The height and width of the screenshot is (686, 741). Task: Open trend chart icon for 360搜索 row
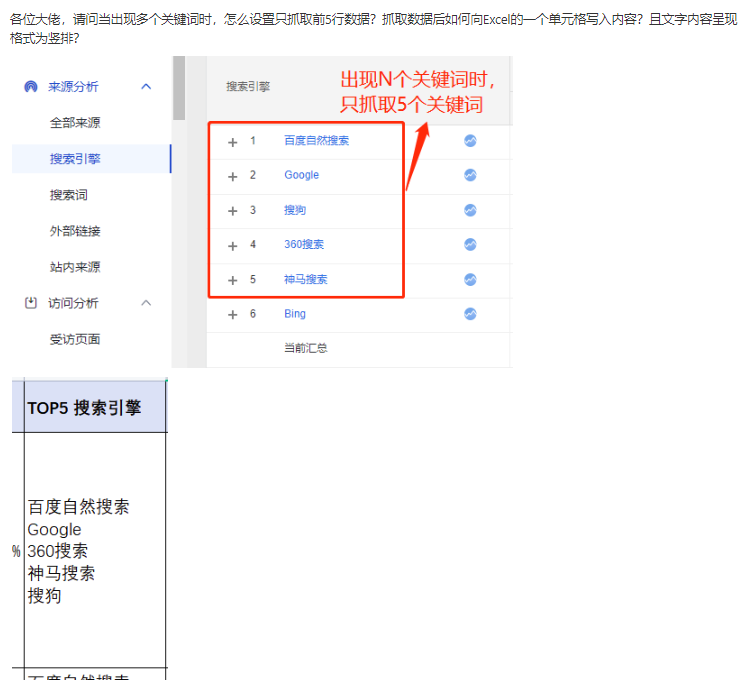coord(470,245)
